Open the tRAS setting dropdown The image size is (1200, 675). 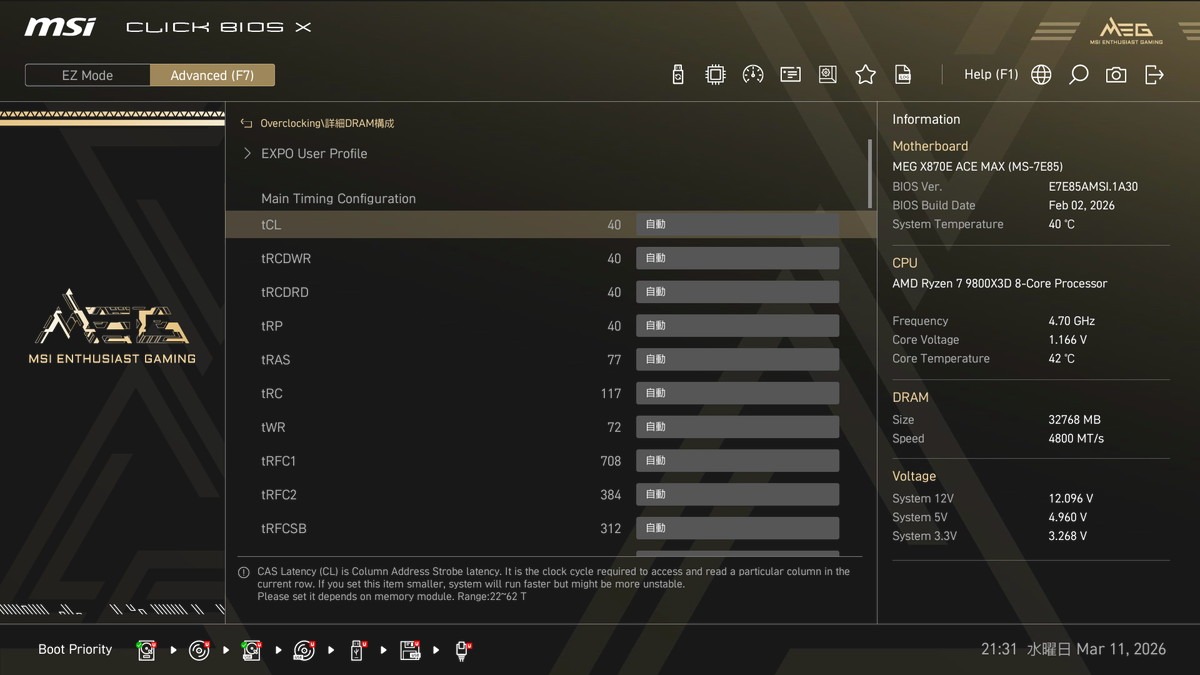coord(737,360)
